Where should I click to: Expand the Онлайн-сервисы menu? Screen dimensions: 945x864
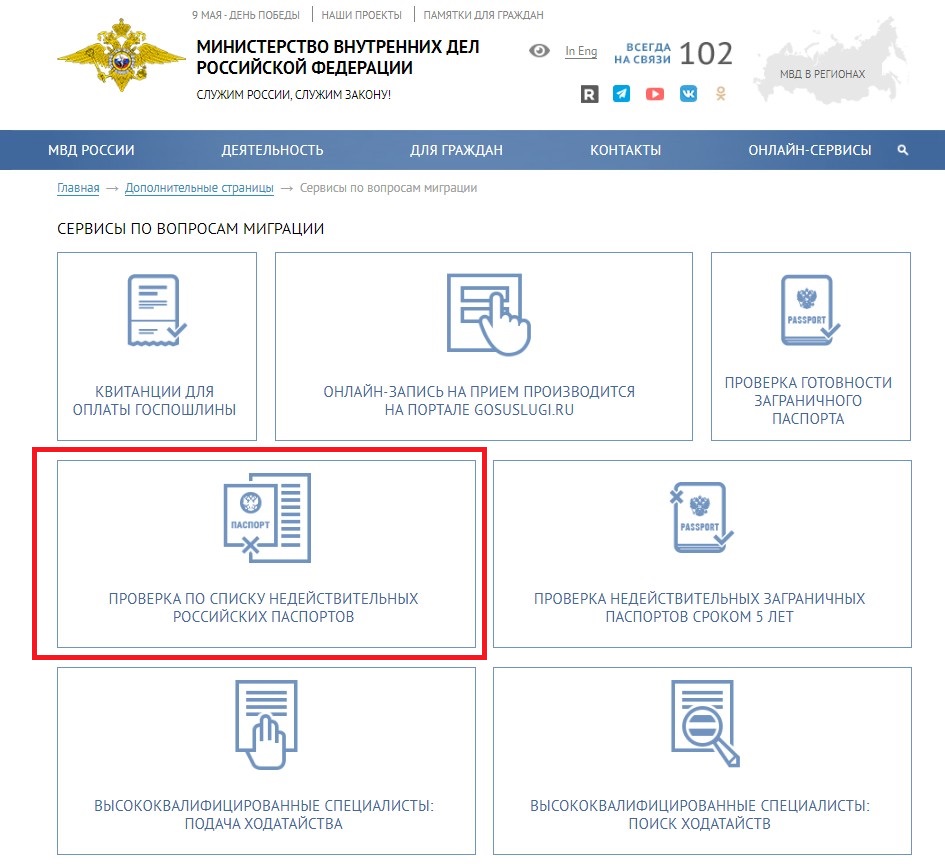pos(809,150)
